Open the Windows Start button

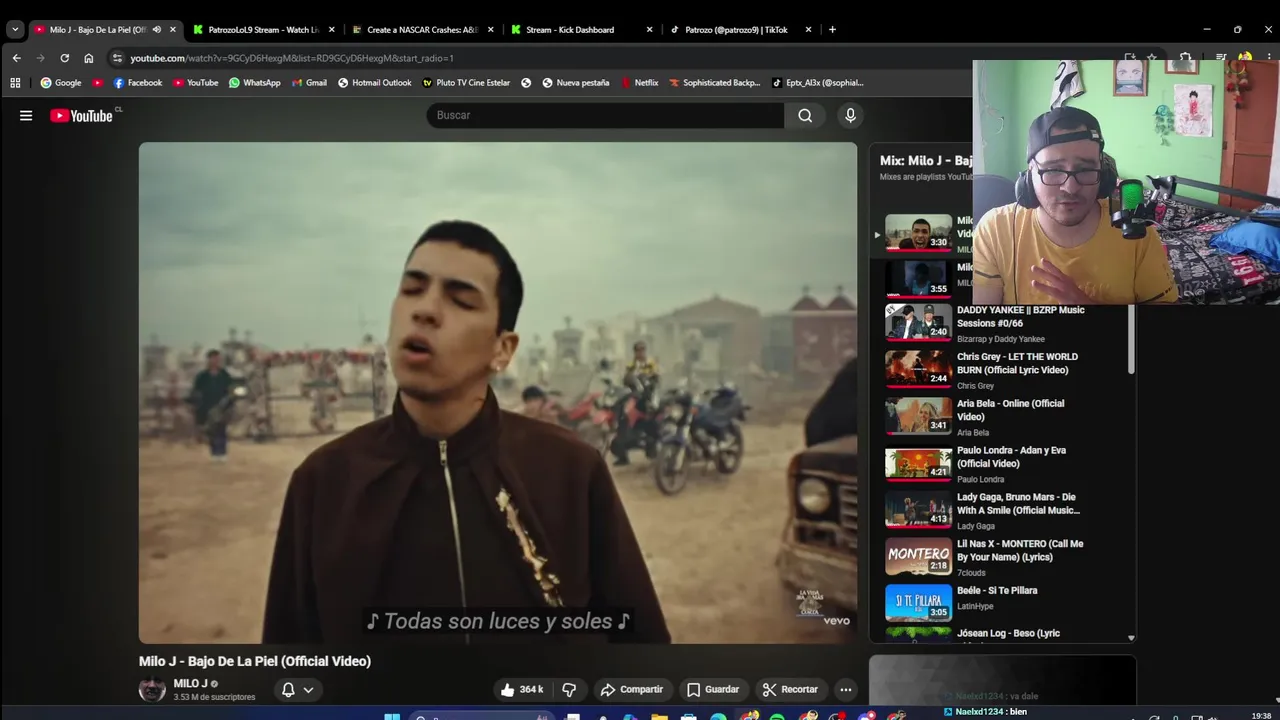[x=392, y=716]
